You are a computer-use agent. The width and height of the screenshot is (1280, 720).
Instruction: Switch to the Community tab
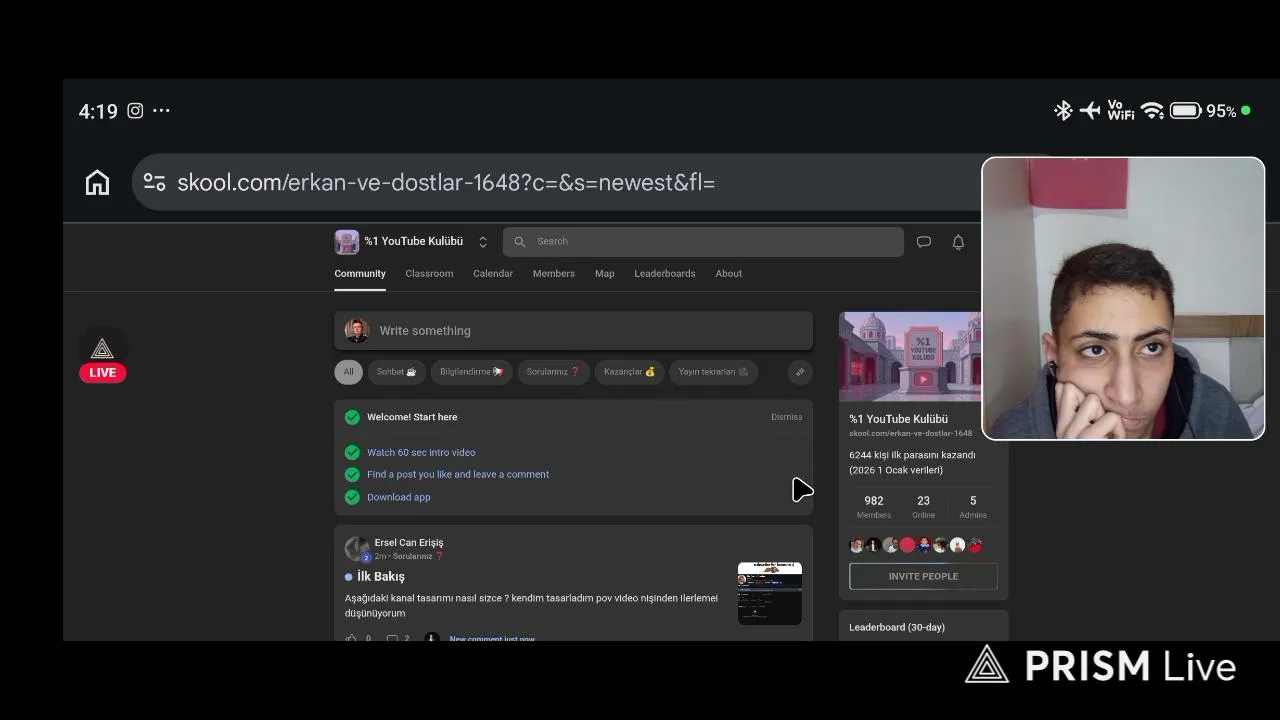click(360, 274)
